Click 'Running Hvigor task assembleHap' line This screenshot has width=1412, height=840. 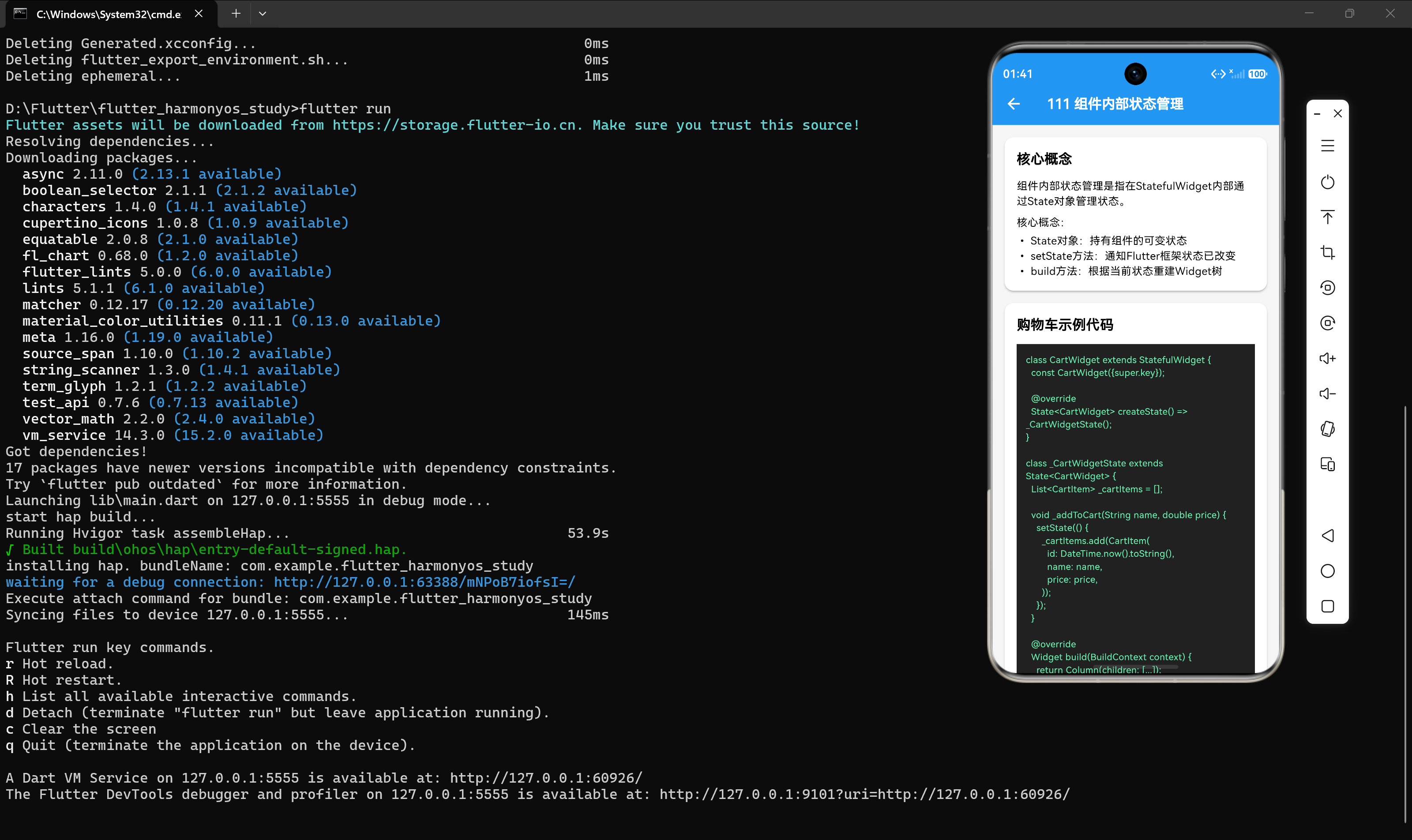click(307, 533)
